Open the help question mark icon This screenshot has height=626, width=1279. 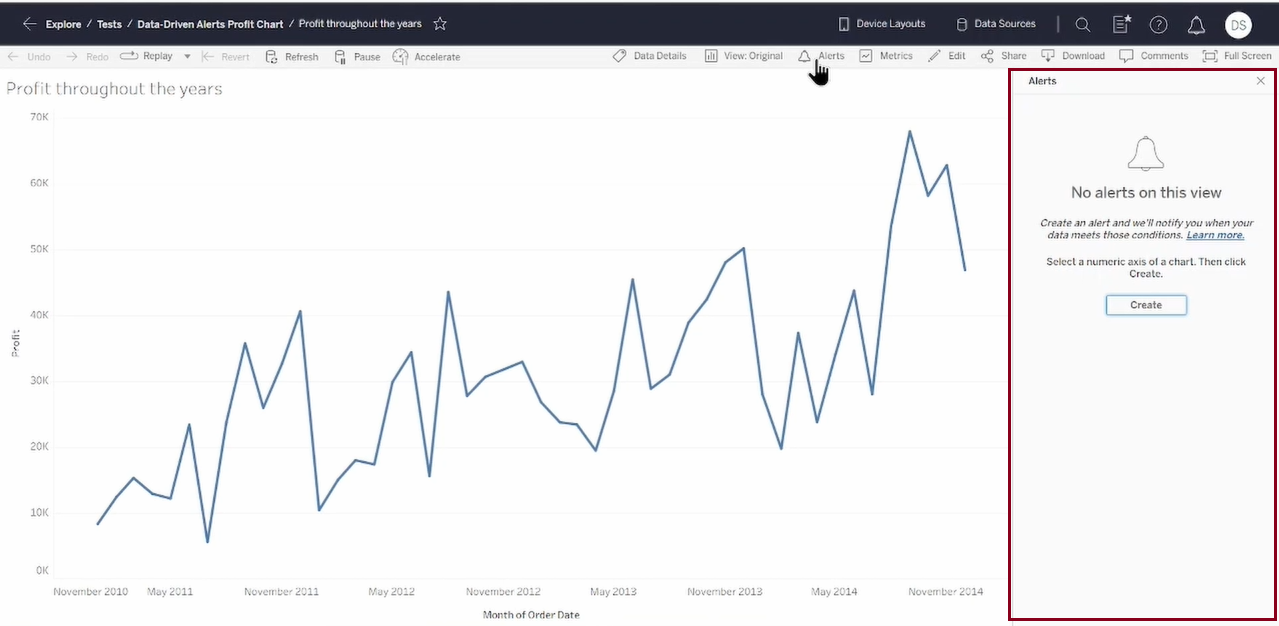coord(1158,25)
